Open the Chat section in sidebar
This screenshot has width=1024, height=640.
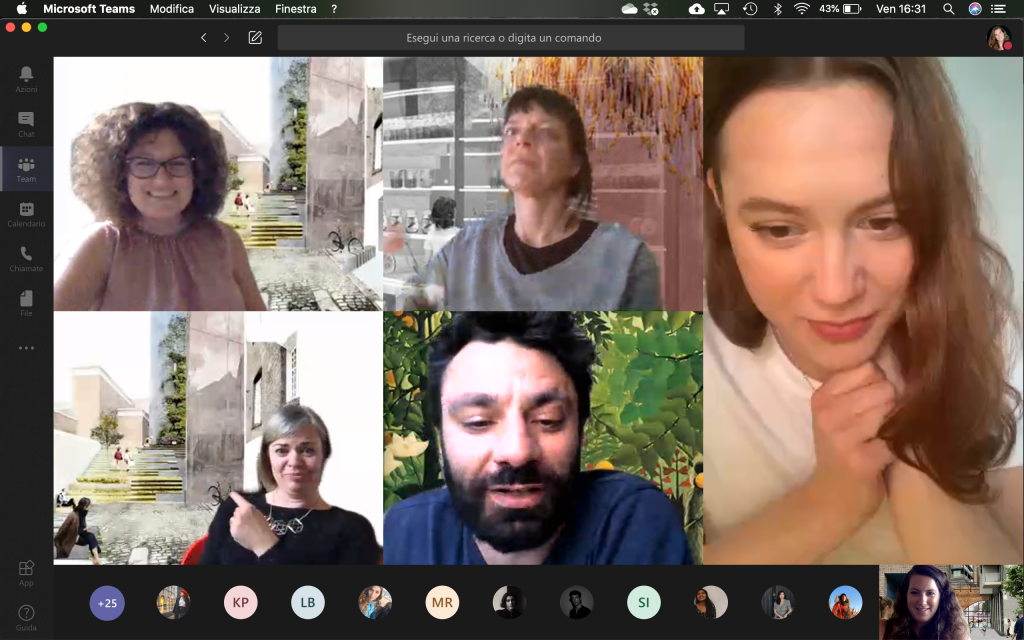26,123
